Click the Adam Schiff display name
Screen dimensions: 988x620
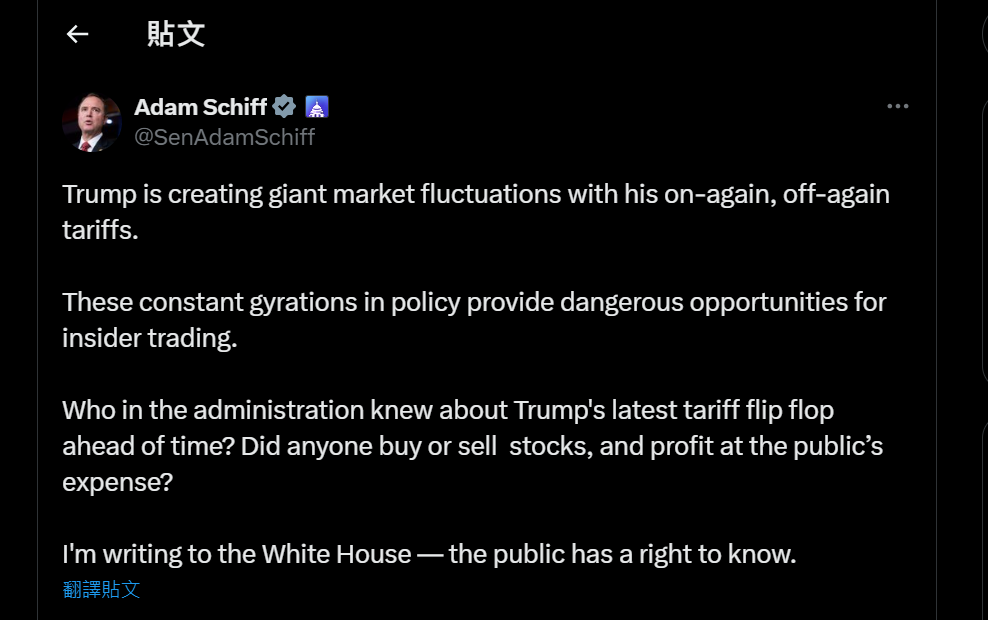point(200,106)
